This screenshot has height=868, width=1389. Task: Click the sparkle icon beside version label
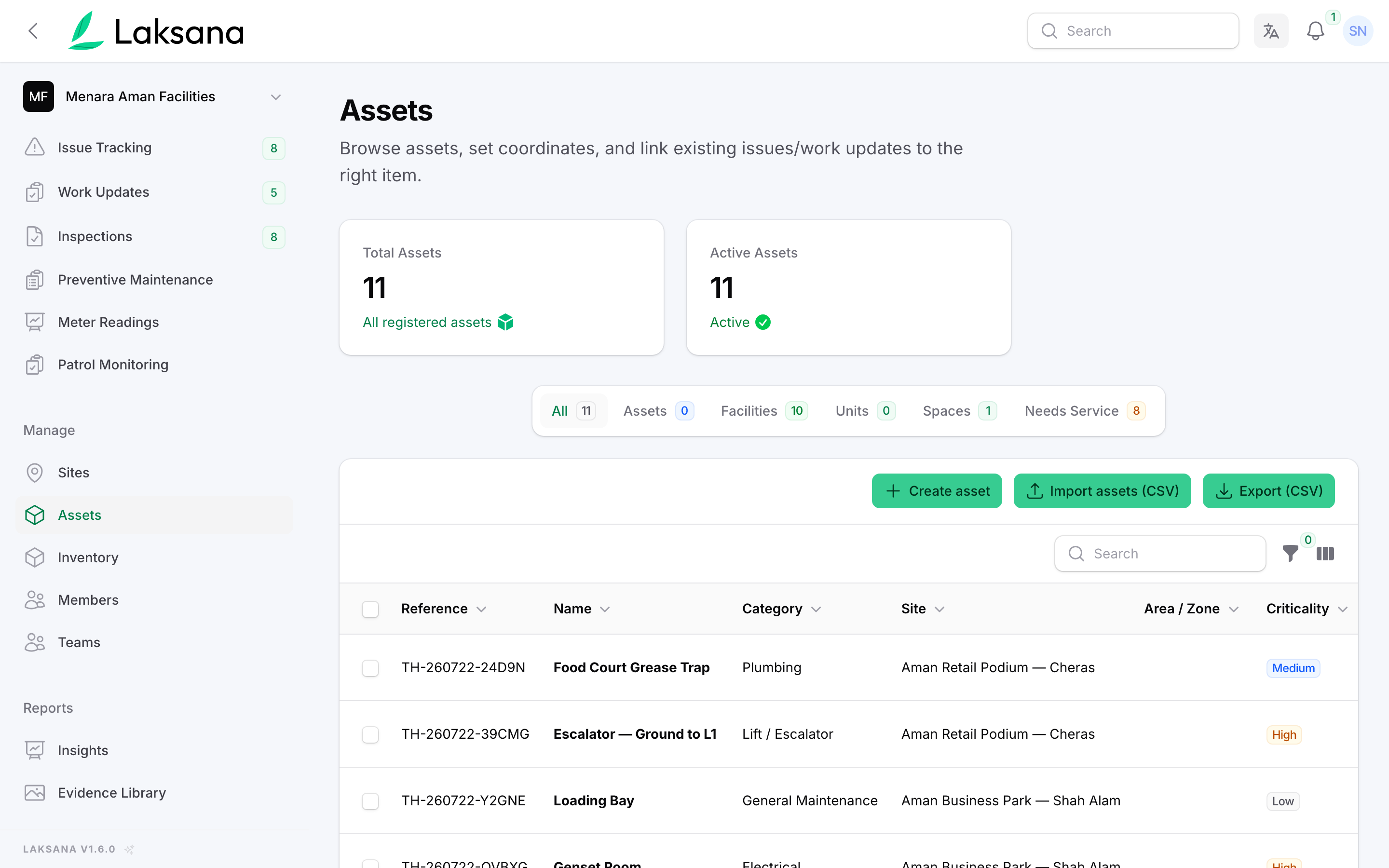(x=130, y=849)
